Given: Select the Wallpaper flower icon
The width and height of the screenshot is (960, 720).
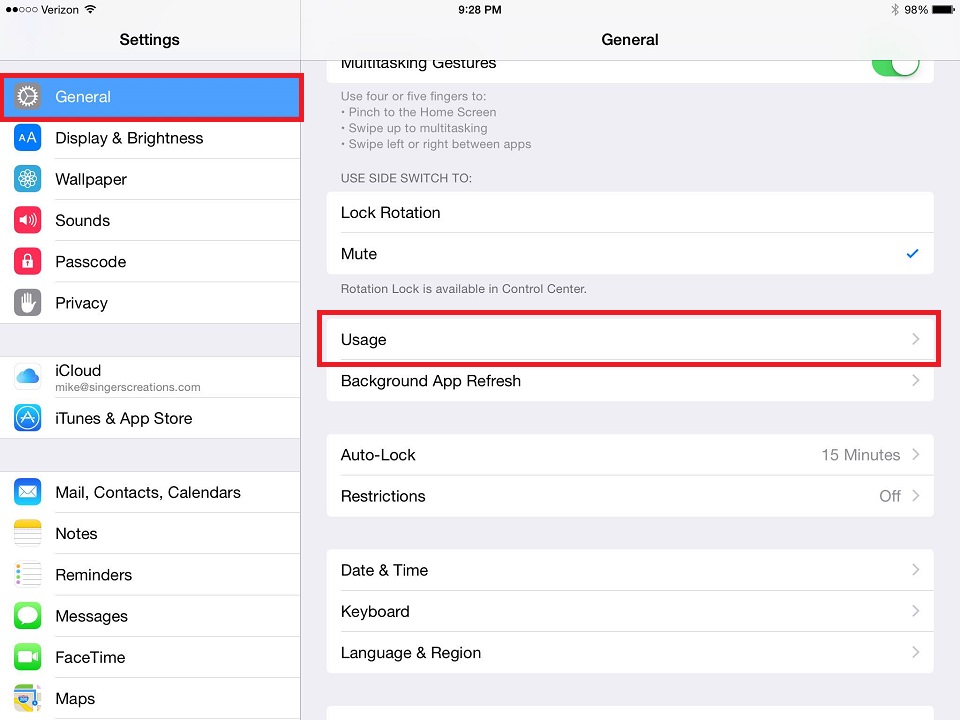Looking at the screenshot, I should tap(28, 179).
